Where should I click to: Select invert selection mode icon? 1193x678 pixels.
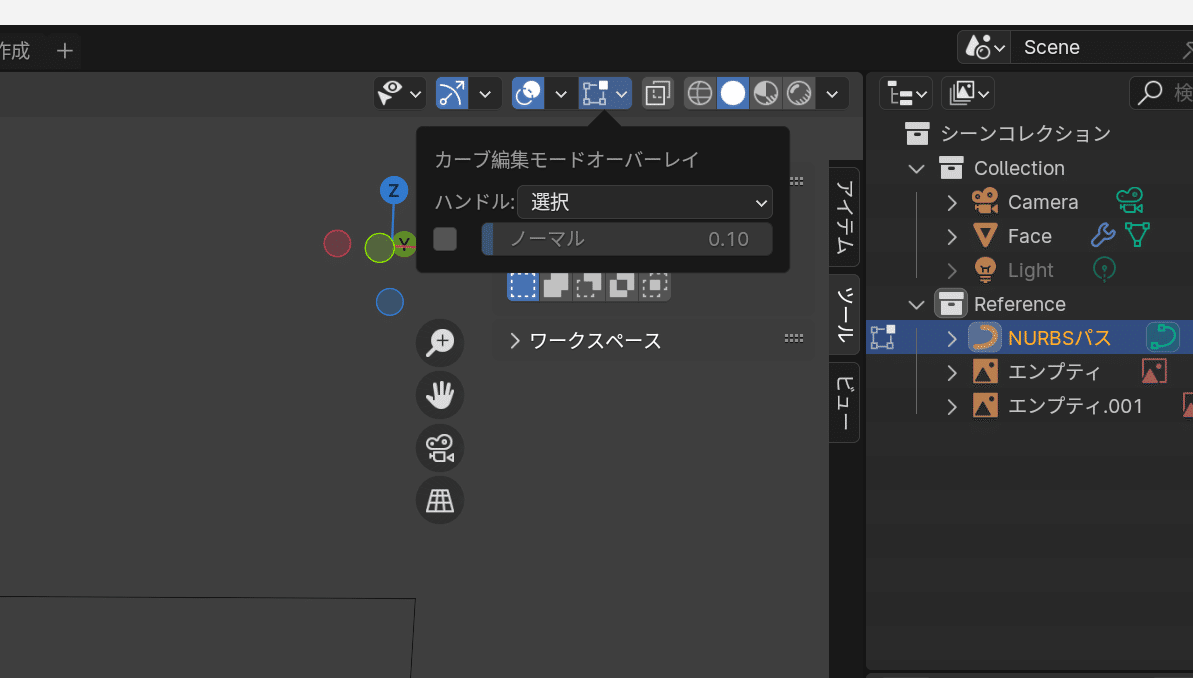coord(622,285)
